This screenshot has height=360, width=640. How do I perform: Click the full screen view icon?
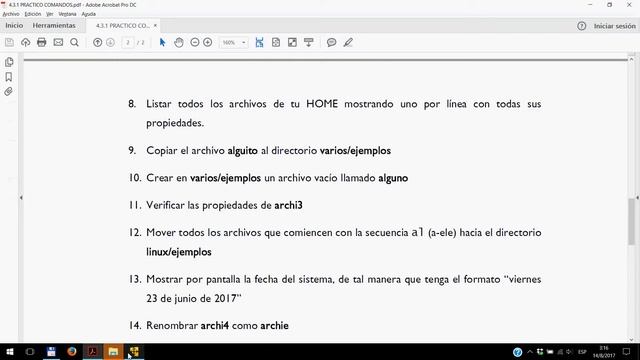click(292, 42)
